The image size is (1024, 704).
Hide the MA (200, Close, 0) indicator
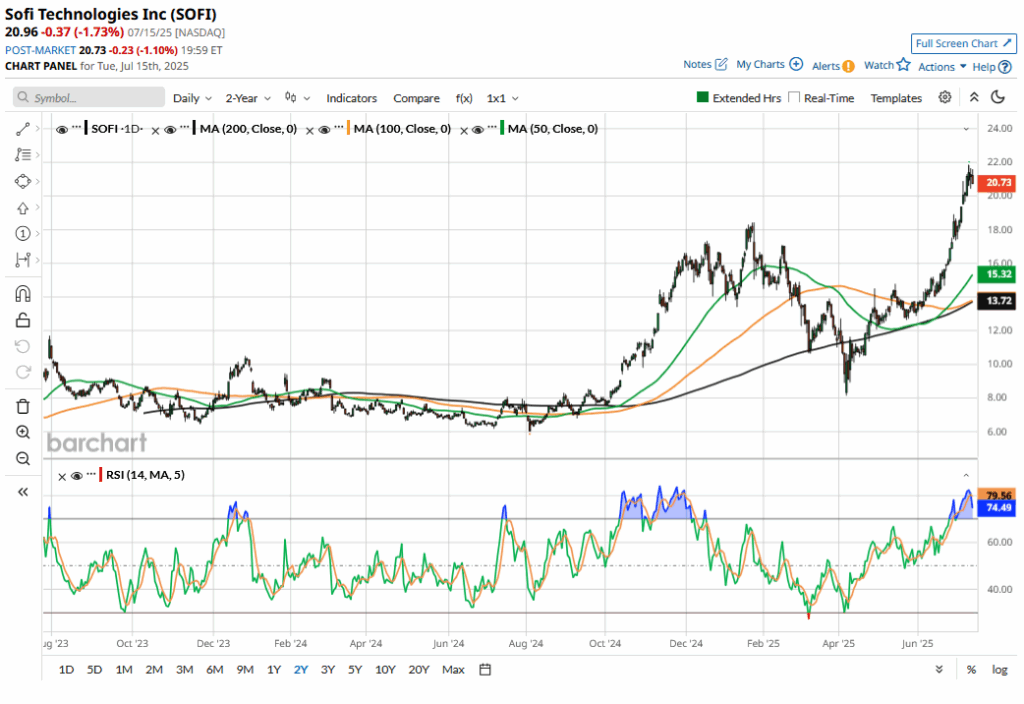(171, 129)
